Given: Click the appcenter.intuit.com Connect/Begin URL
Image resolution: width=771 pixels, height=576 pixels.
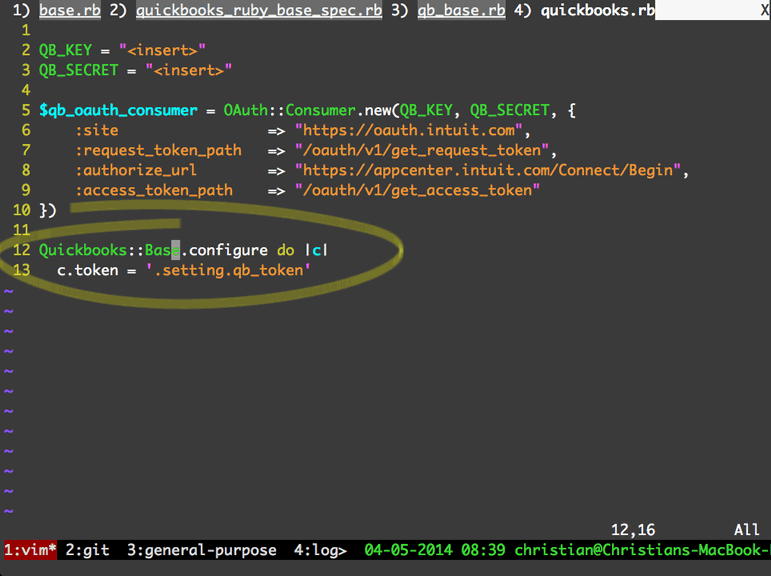Looking at the screenshot, I should click(488, 170).
